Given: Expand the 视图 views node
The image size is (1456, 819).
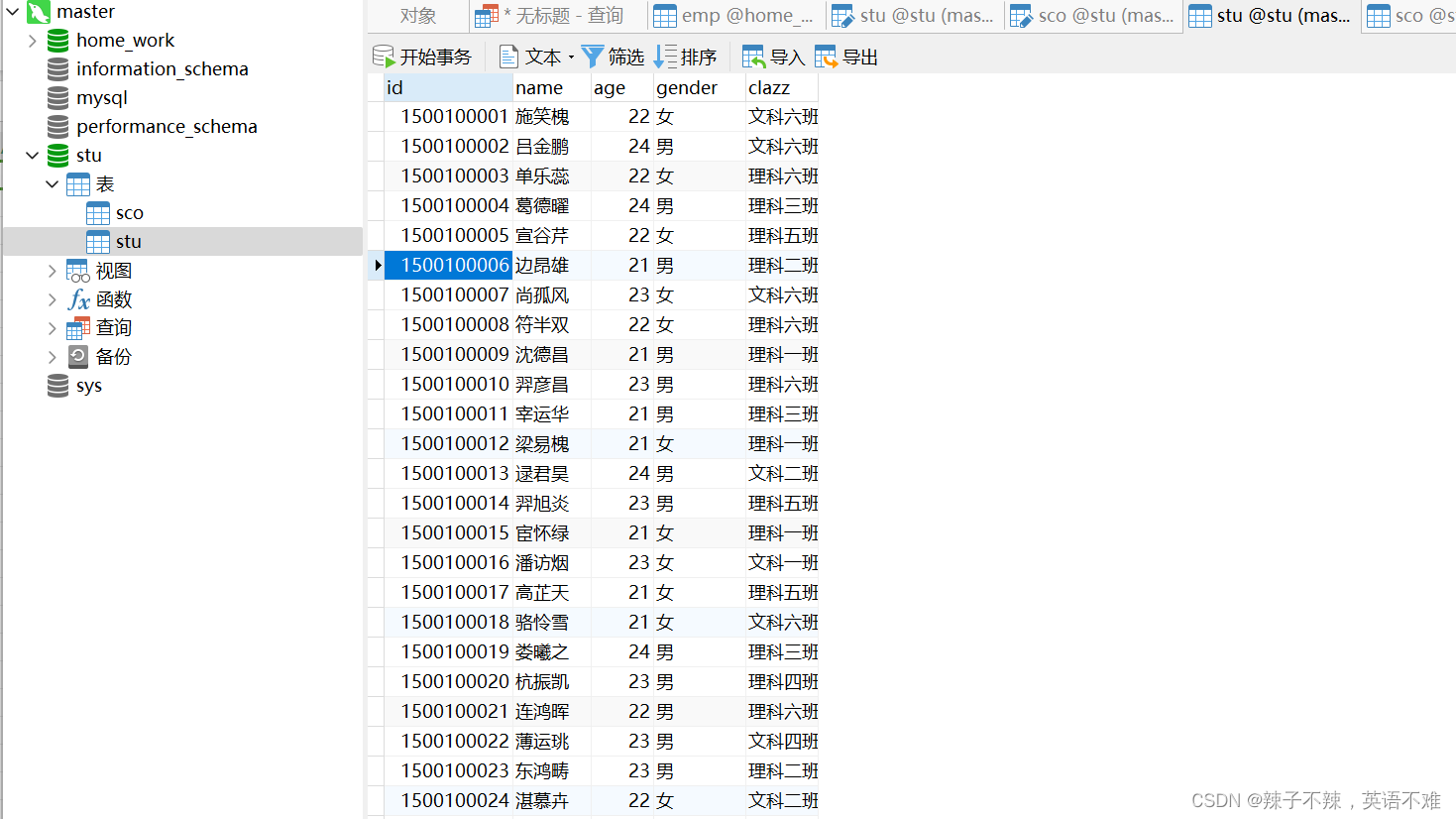Looking at the screenshot, I should [x=53, y=271].
